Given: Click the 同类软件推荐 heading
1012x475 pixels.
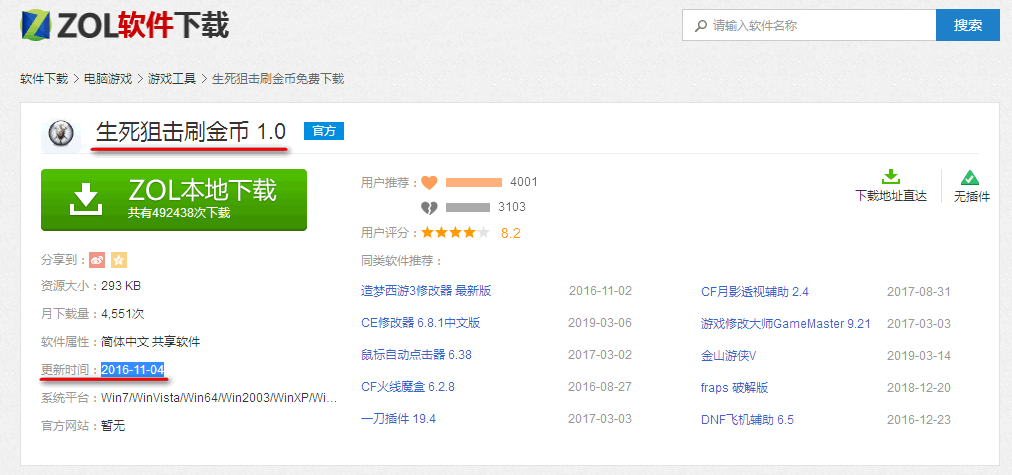Looking at the screenshot, I should (401, 261).
